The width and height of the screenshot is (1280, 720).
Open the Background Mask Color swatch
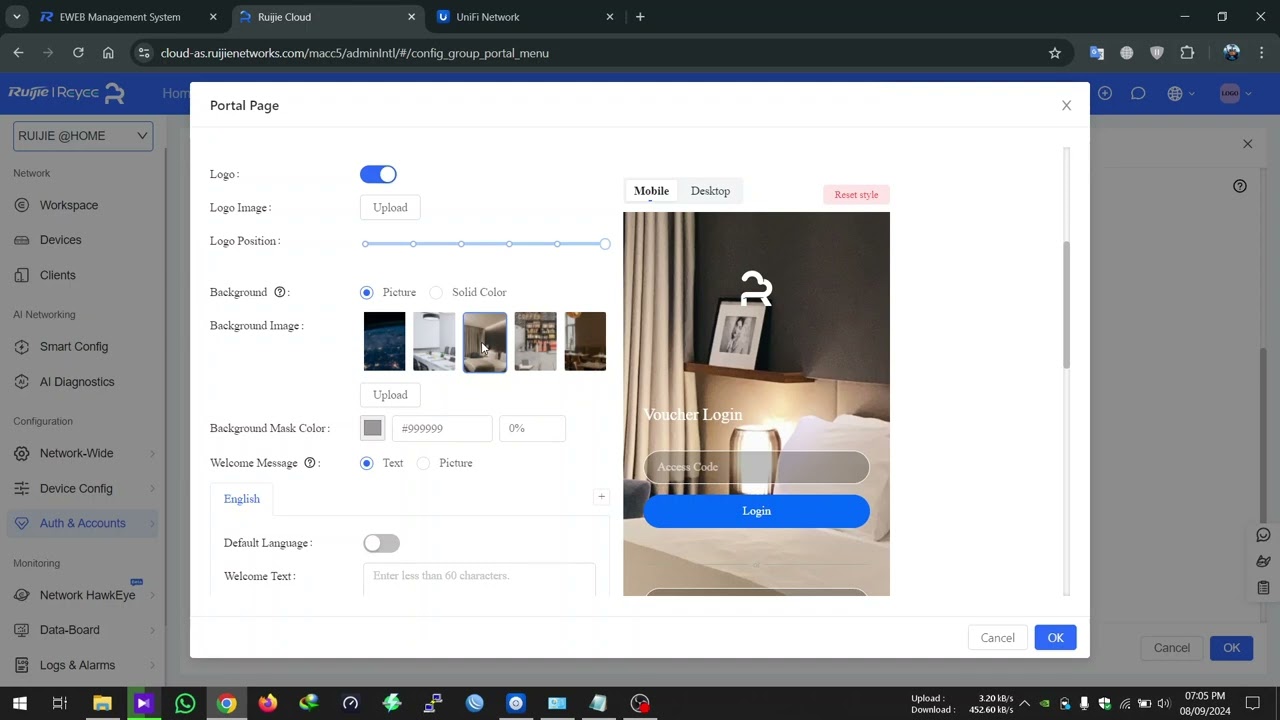[372, 428]
